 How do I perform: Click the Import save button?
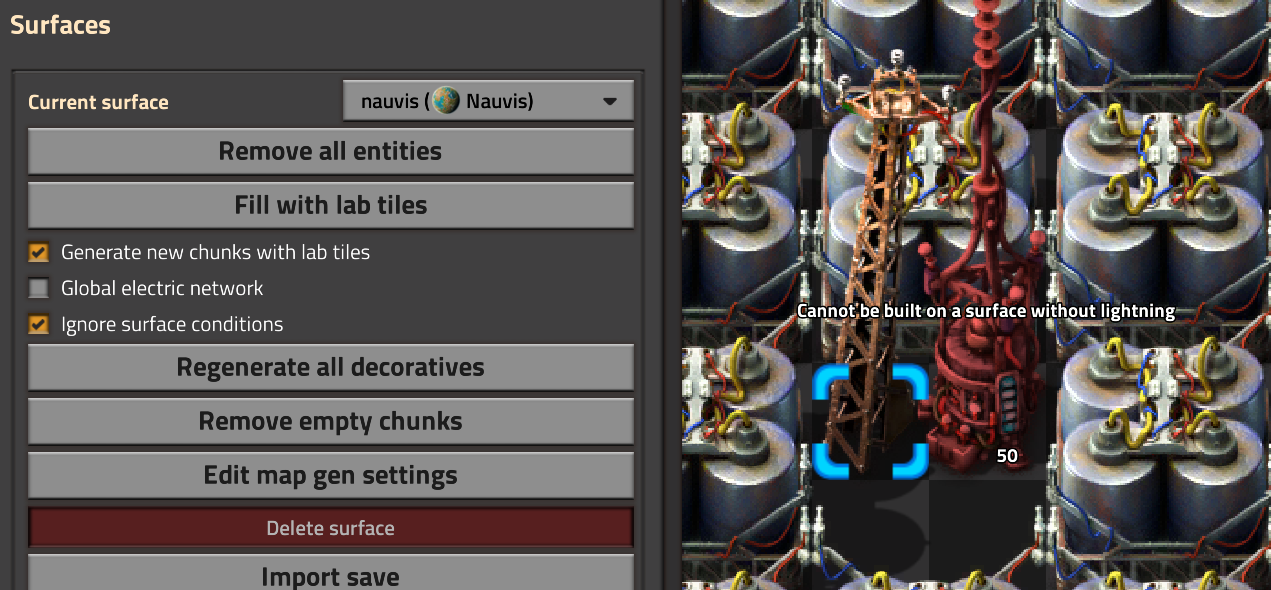click(x=330, y=575)
